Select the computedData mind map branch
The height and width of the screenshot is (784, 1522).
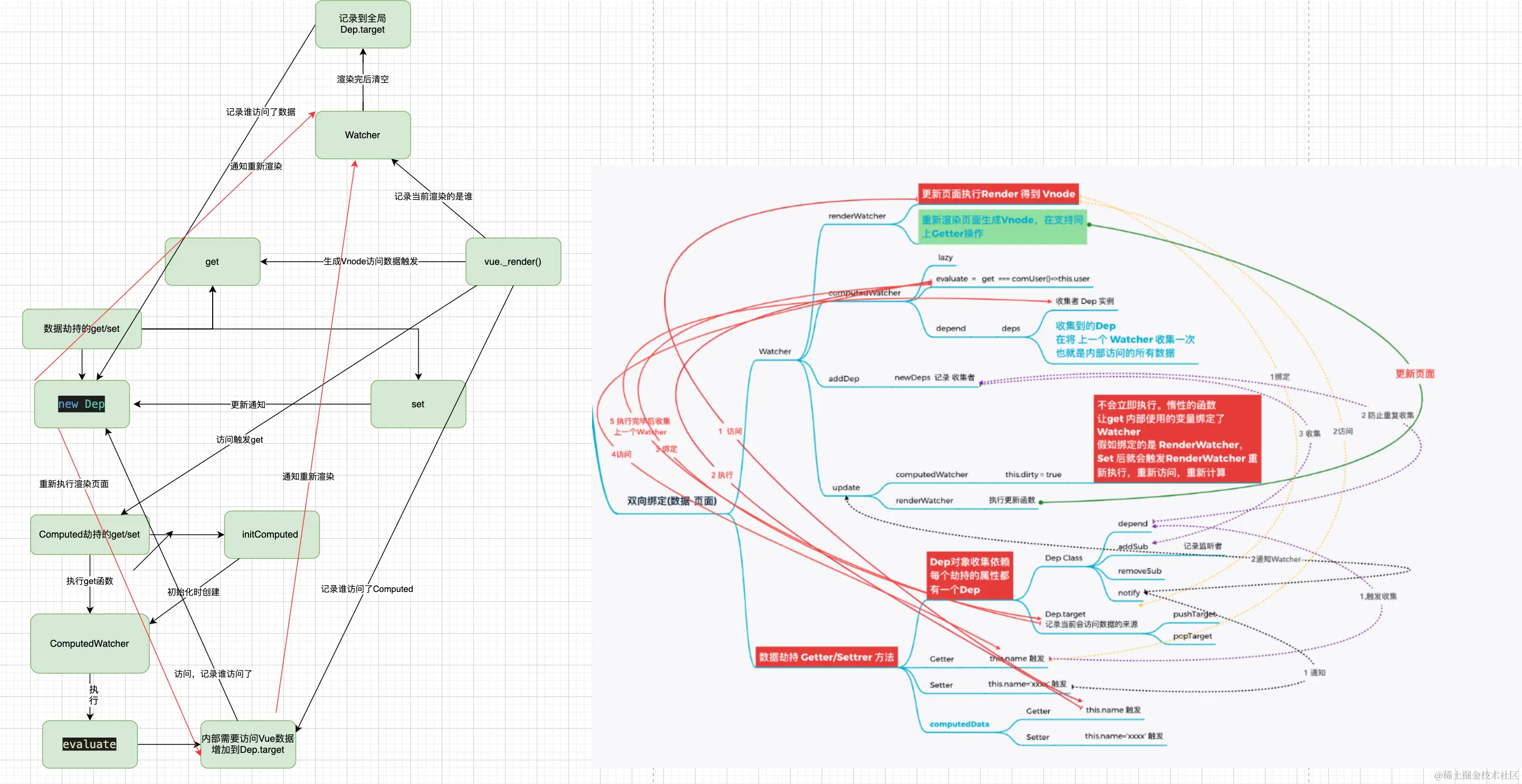pos(959,724)
